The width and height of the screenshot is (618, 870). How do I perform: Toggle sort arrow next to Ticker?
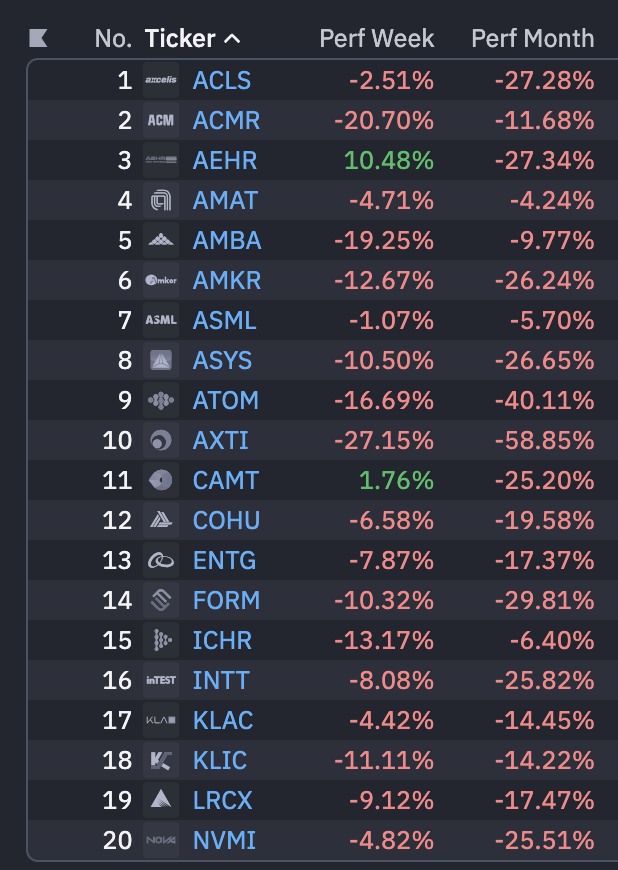232,39
